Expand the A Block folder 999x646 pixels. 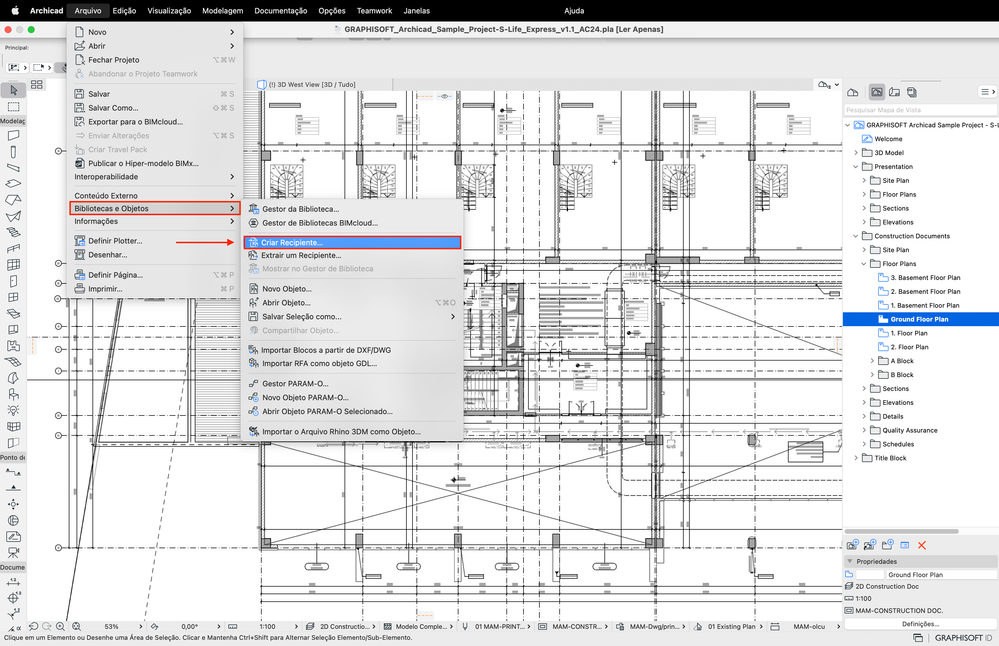coord(872,361)
